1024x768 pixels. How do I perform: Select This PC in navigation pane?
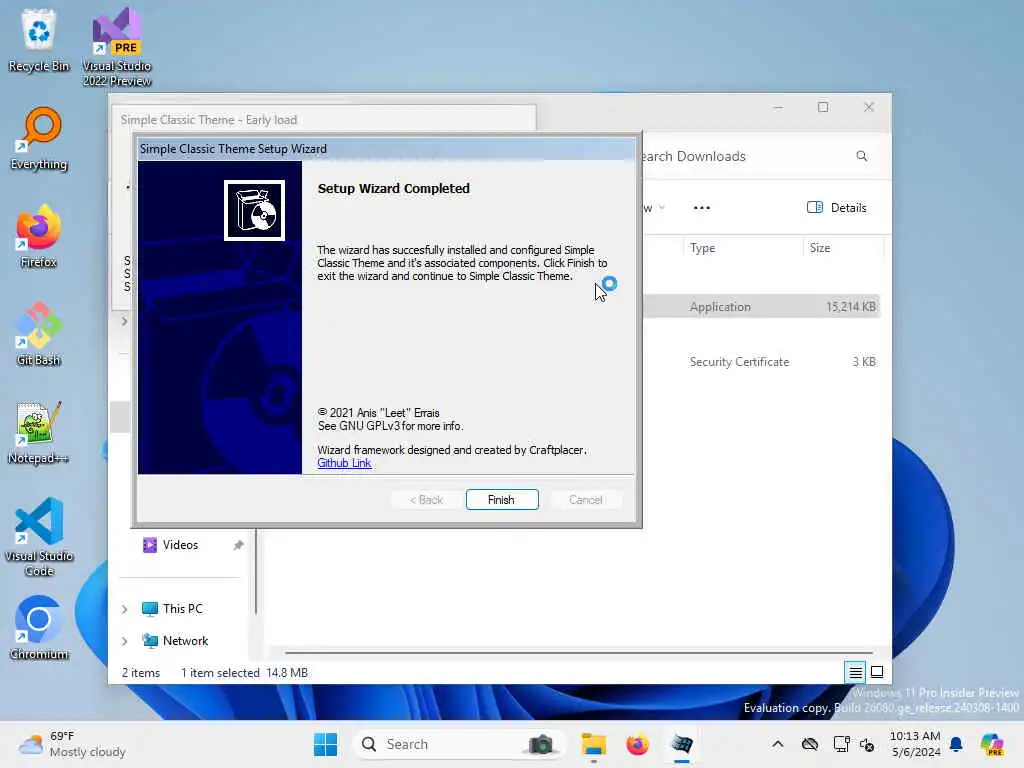pos(182,609)
